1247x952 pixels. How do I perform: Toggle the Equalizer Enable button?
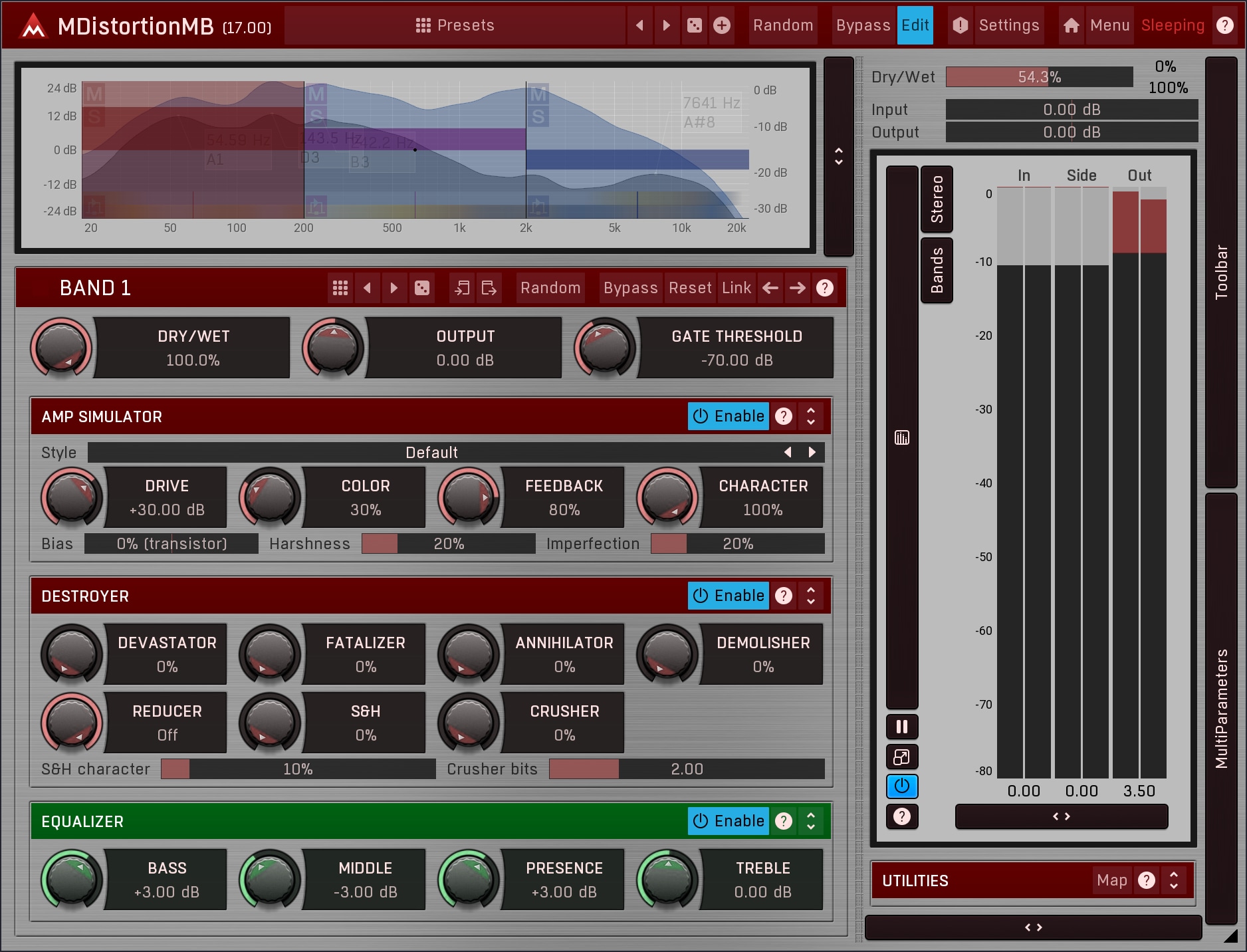729,821
